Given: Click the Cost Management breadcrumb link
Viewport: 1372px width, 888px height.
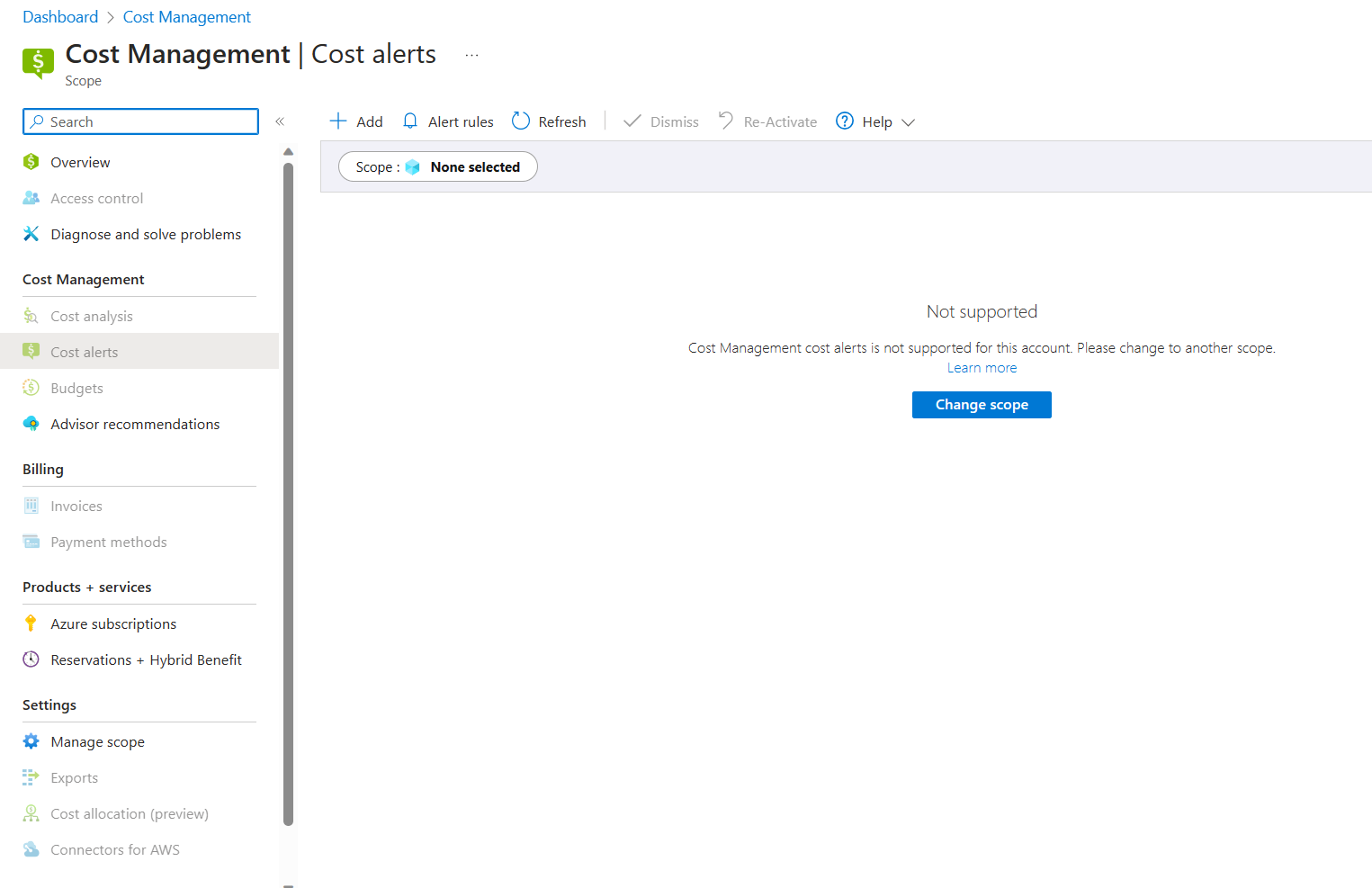Looking at the screenshot, I should coord(187,17).
